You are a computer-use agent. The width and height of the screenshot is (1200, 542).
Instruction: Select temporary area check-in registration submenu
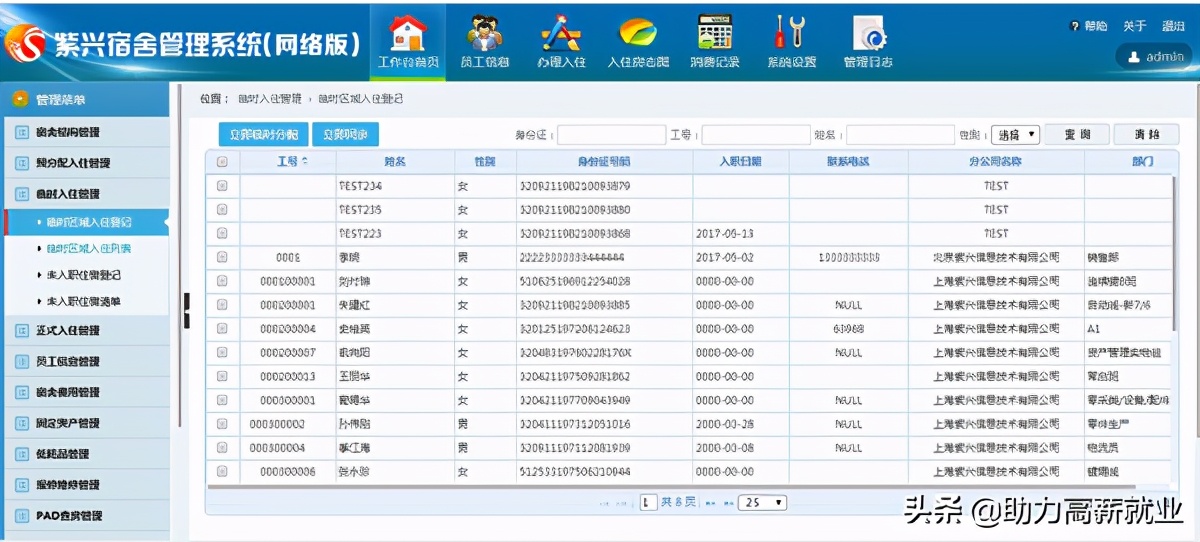[87, 222]
